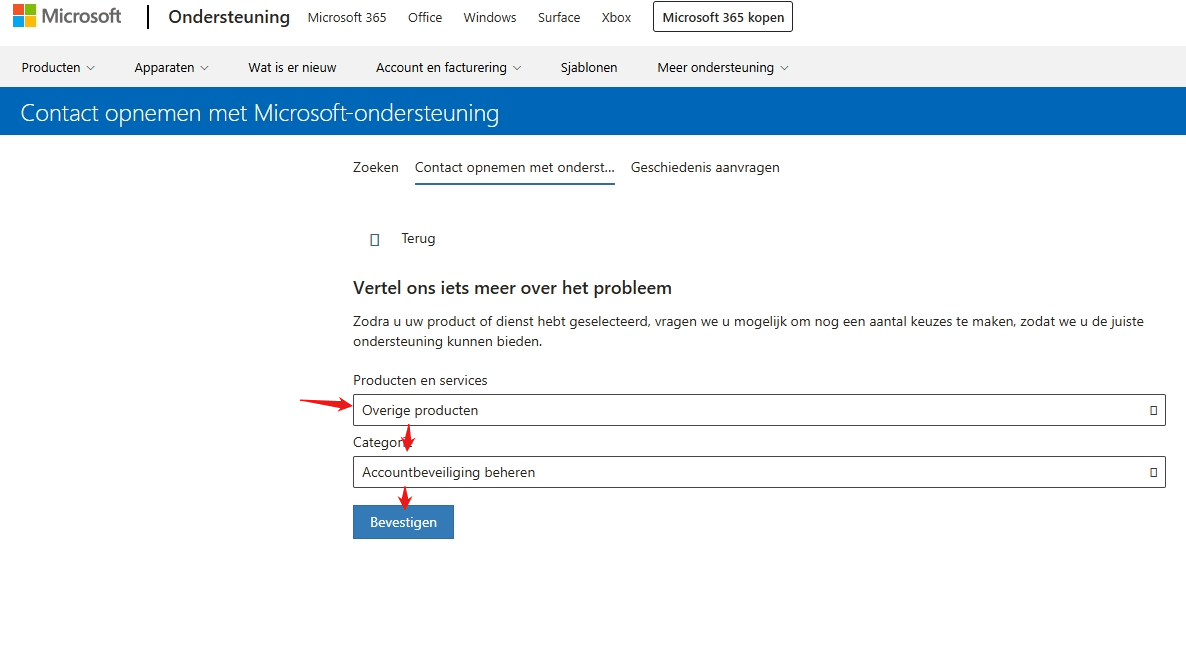
Task: Click the back arrow icon beside Terug
Action: [x=374, y=240]
